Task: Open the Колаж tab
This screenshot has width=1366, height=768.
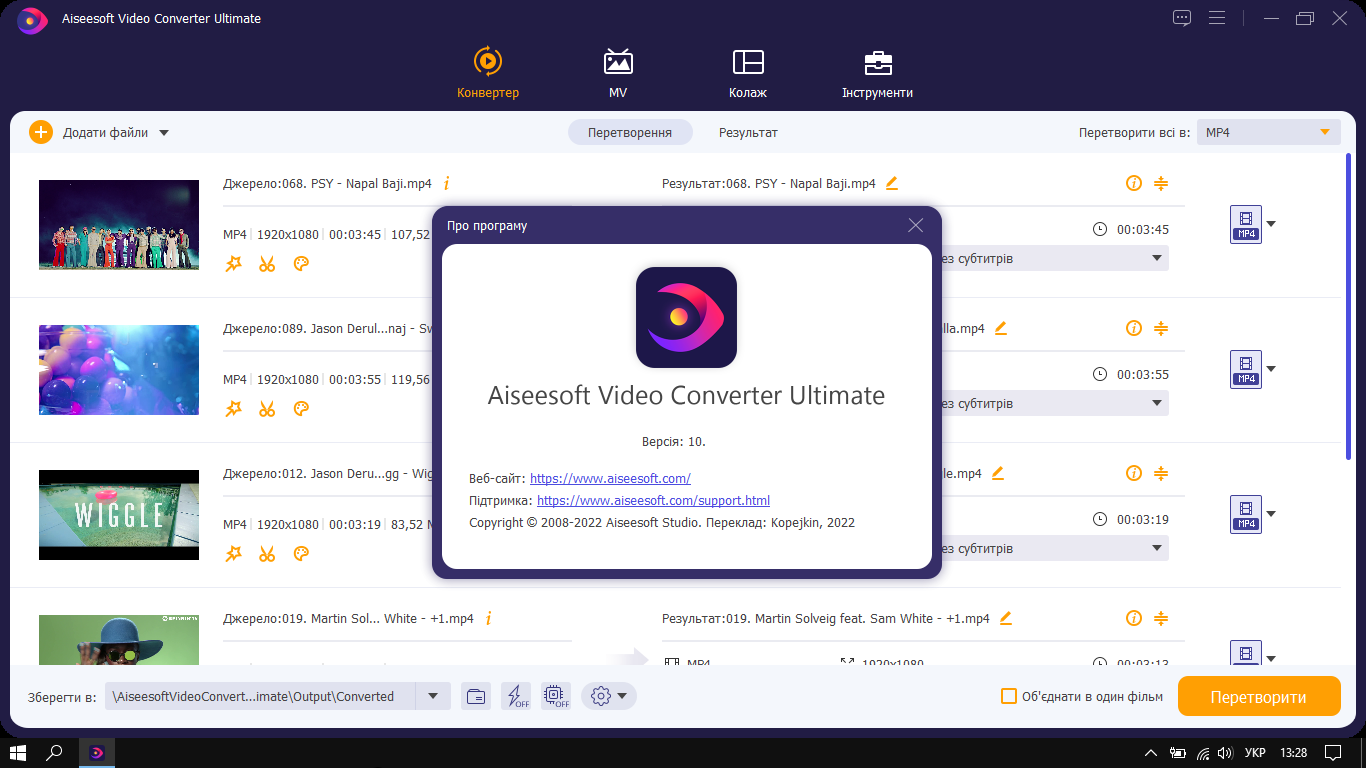Action: tap(748, 73)
